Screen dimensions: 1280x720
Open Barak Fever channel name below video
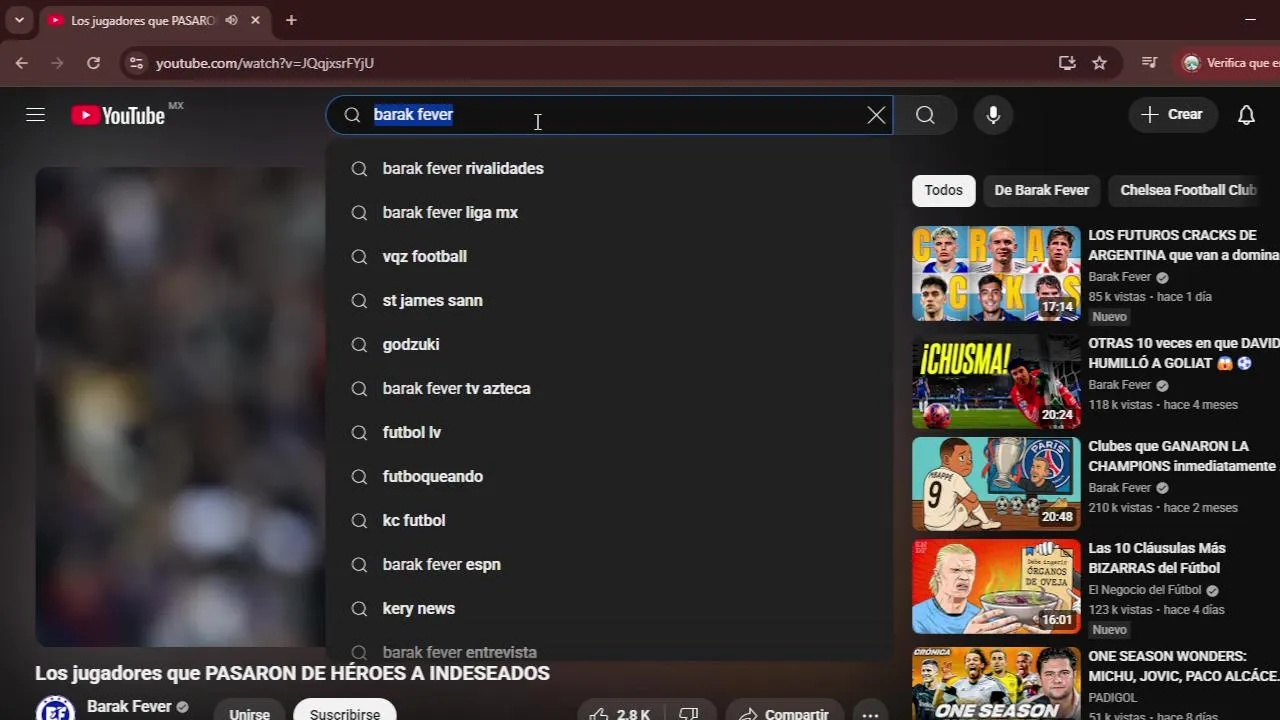(x=129, y=706)
